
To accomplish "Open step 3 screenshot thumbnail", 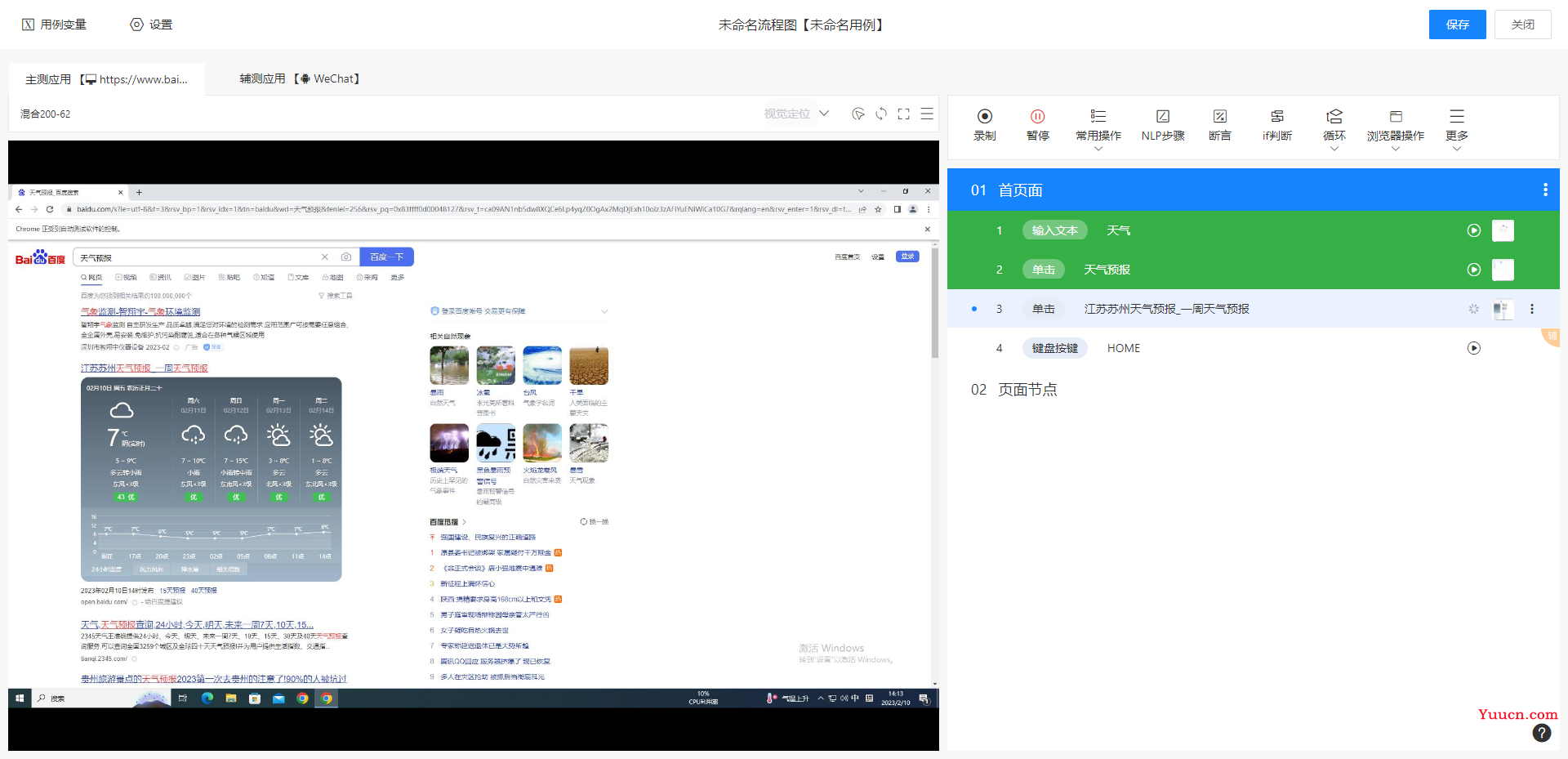I will [x=1503, y=309].
